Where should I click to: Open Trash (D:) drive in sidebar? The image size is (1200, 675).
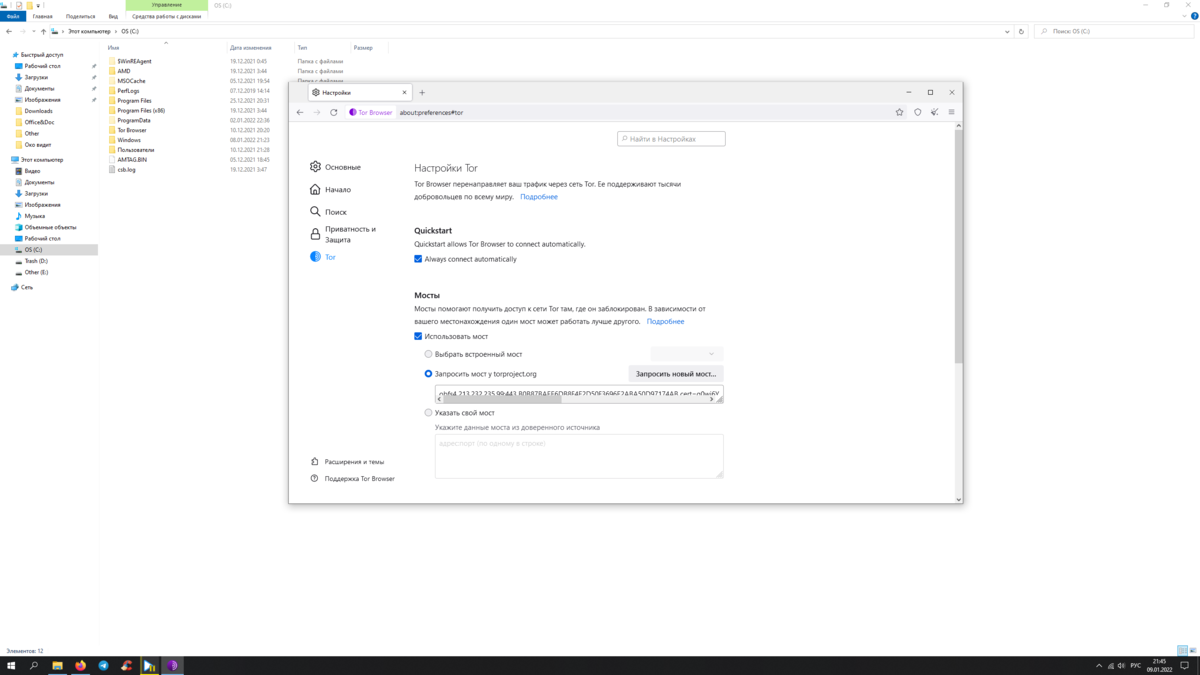click(36, 261)
